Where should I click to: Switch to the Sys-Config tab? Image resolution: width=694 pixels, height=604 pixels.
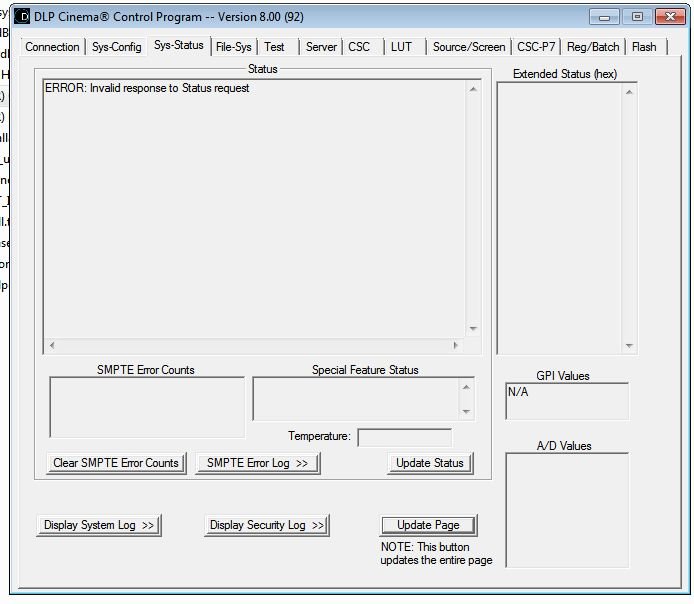[116, 47]
